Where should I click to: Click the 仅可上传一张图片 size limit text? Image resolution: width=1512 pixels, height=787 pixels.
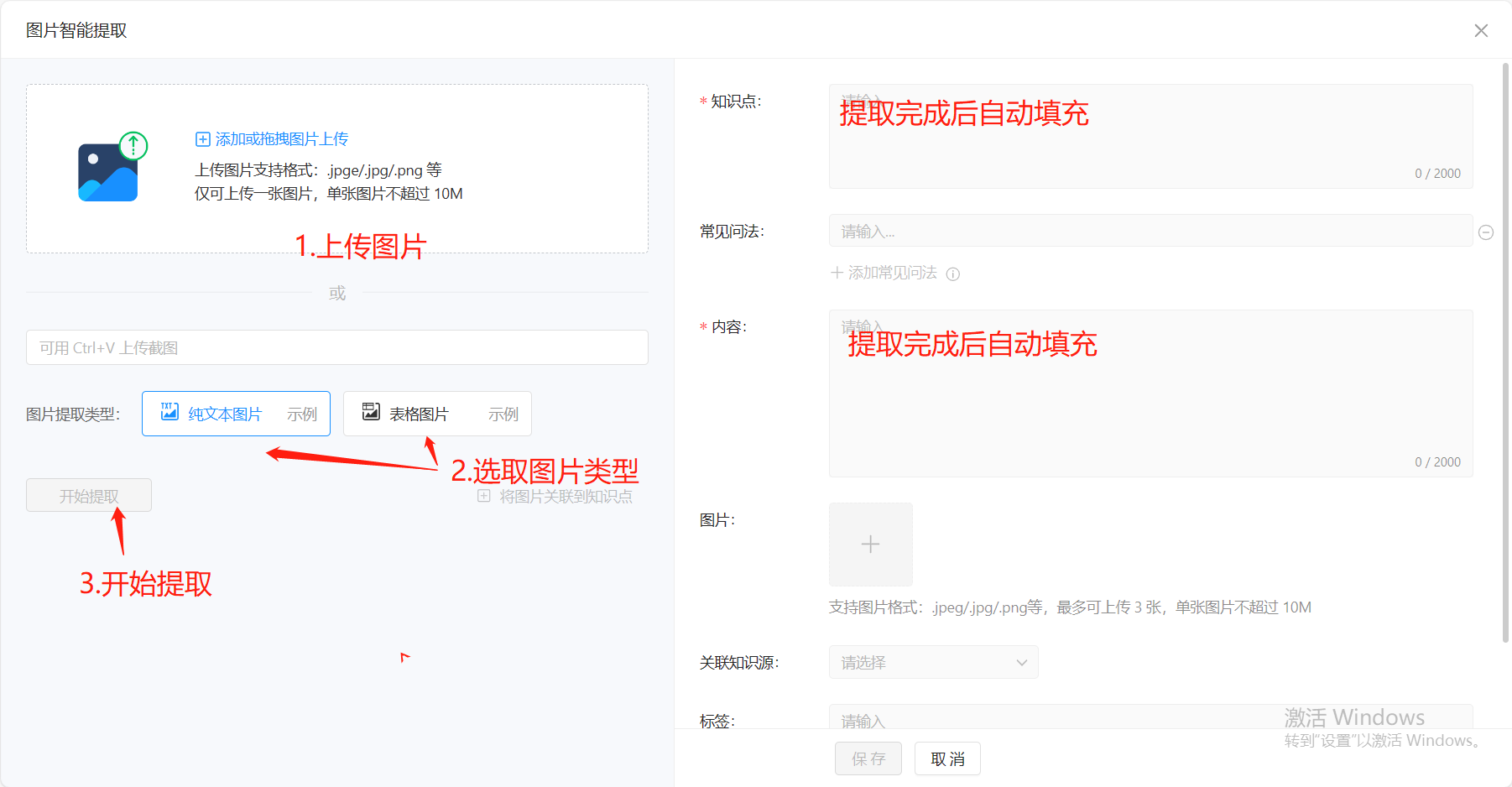[329, 194]
